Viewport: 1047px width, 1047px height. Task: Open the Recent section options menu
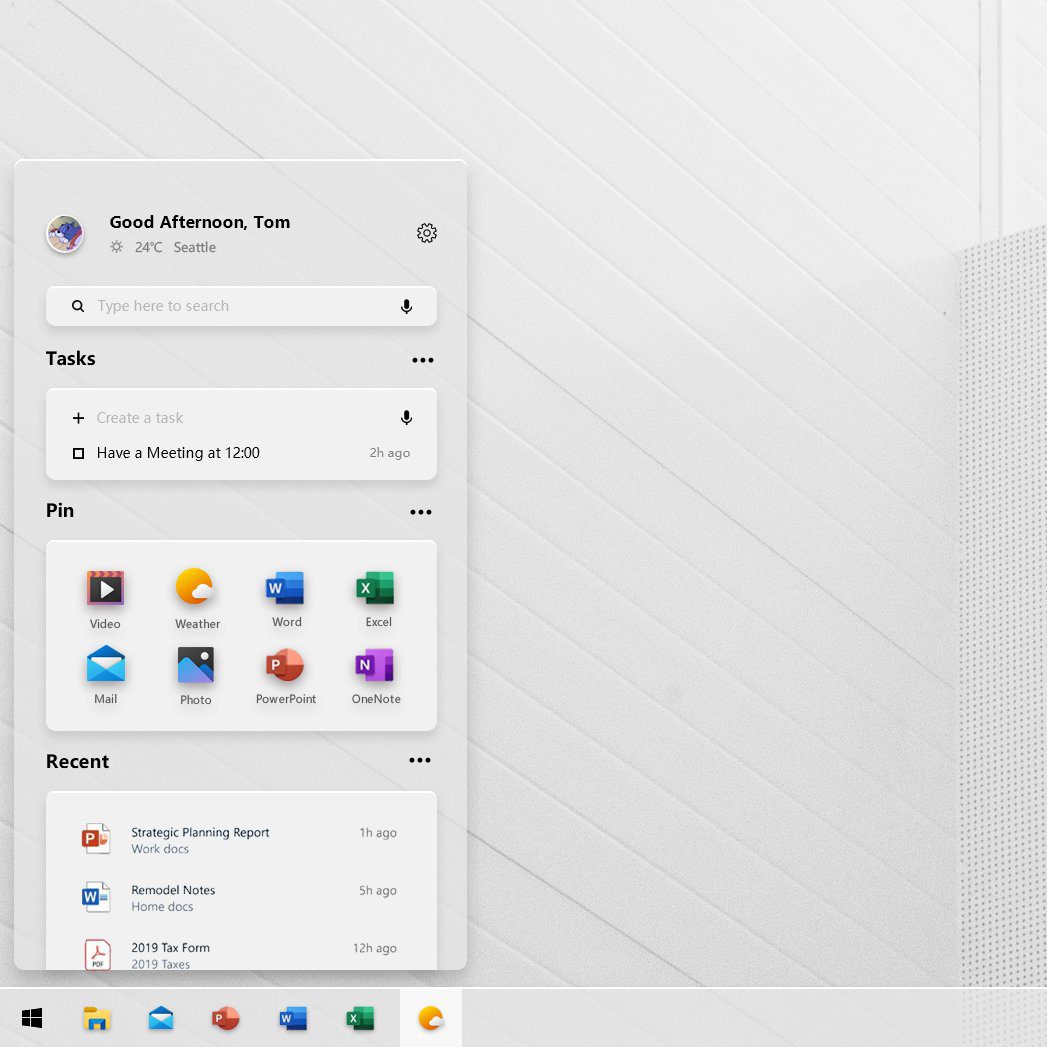click(x=420, y=760)
